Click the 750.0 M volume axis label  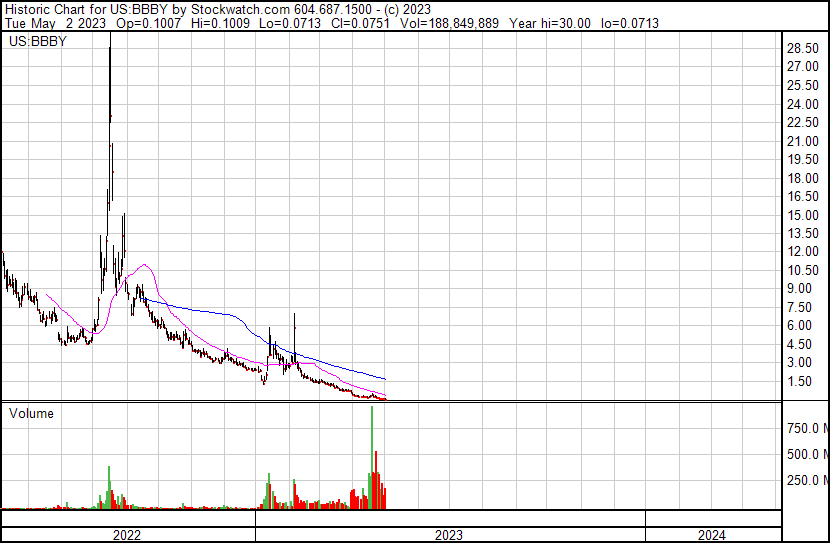(808, 428)
